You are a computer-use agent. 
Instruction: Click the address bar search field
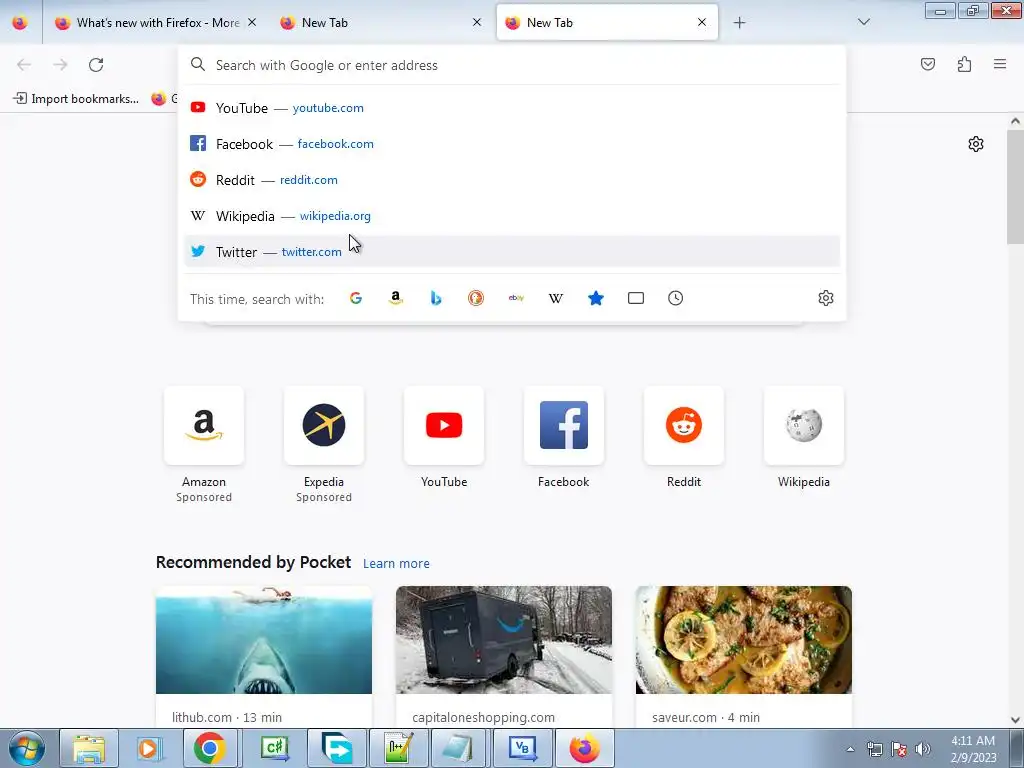click(x=511, y=65)
